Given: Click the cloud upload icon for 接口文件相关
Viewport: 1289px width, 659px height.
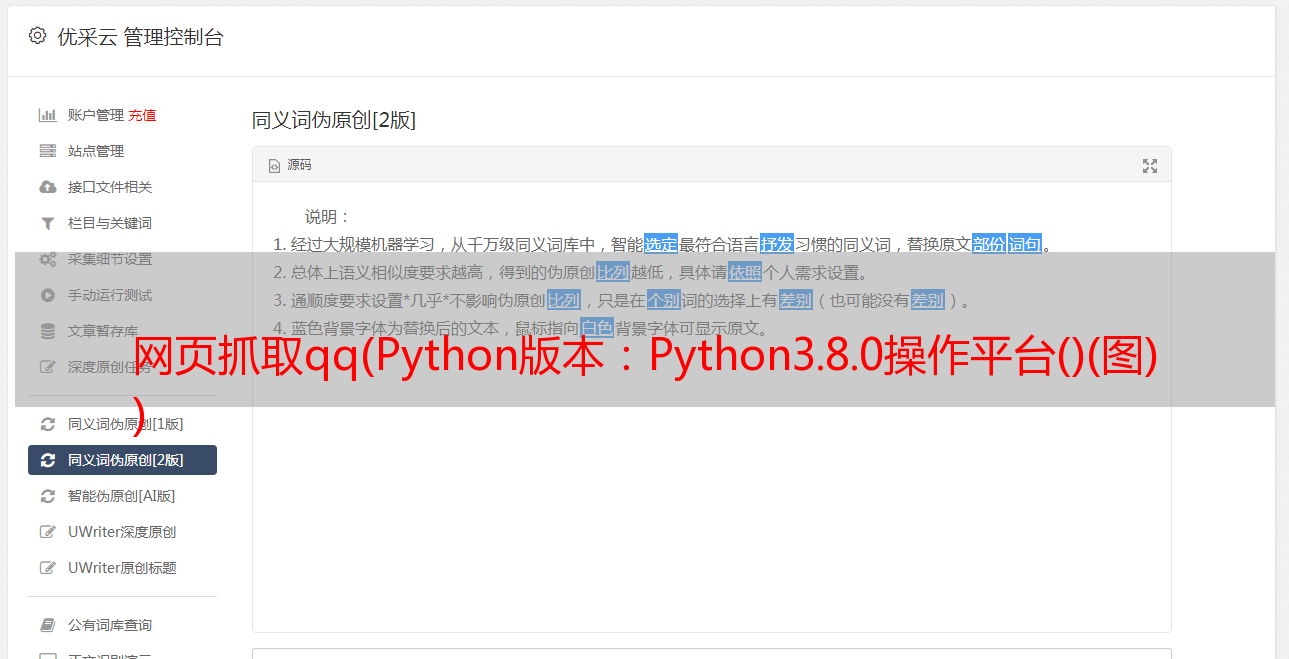Looking at the screenshot, I should click(47, 187).
